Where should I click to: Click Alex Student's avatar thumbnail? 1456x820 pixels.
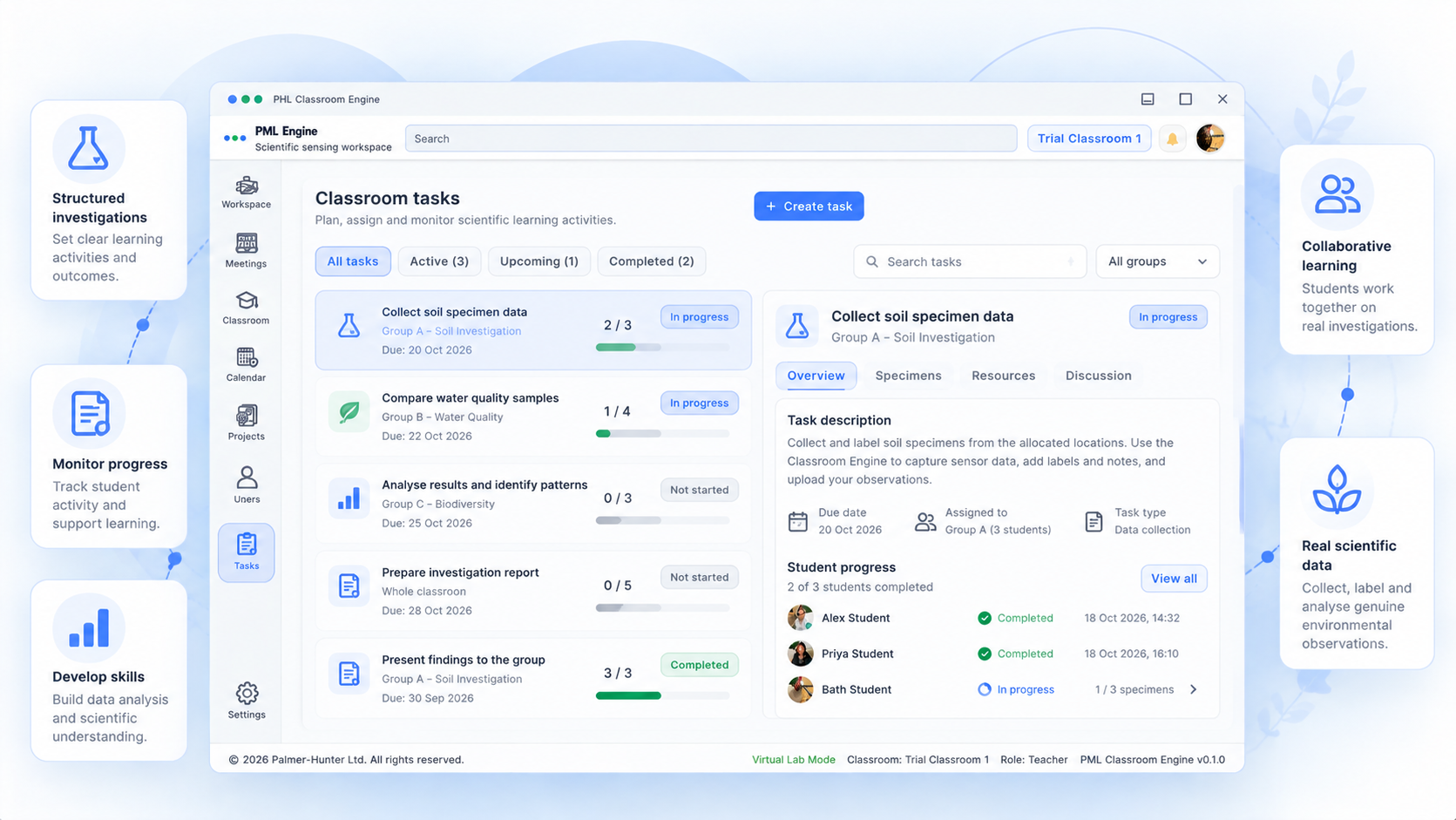pyautogui.click(x=800, y=618)
